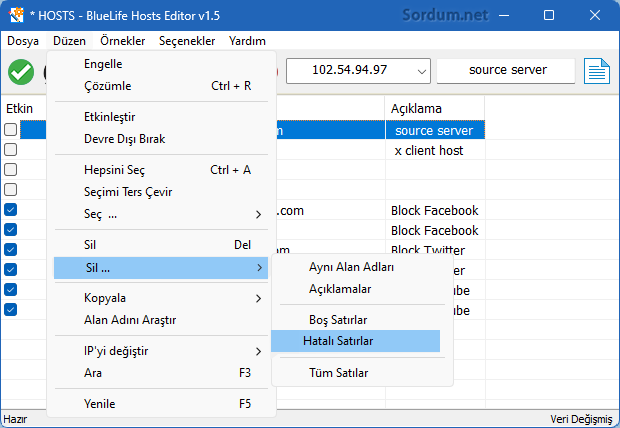
Task: Choose Ara from the menu
Action: [x=161, y=373]
